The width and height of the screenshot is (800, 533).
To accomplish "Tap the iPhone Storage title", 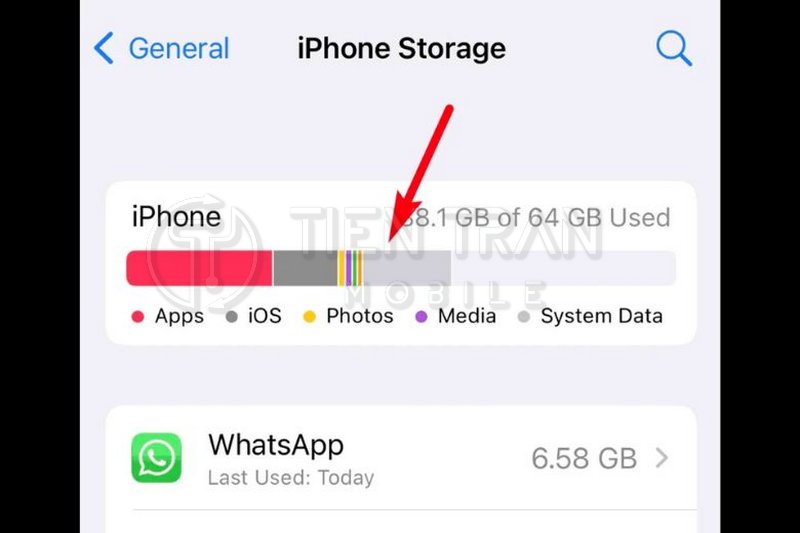I will [402, 49].
